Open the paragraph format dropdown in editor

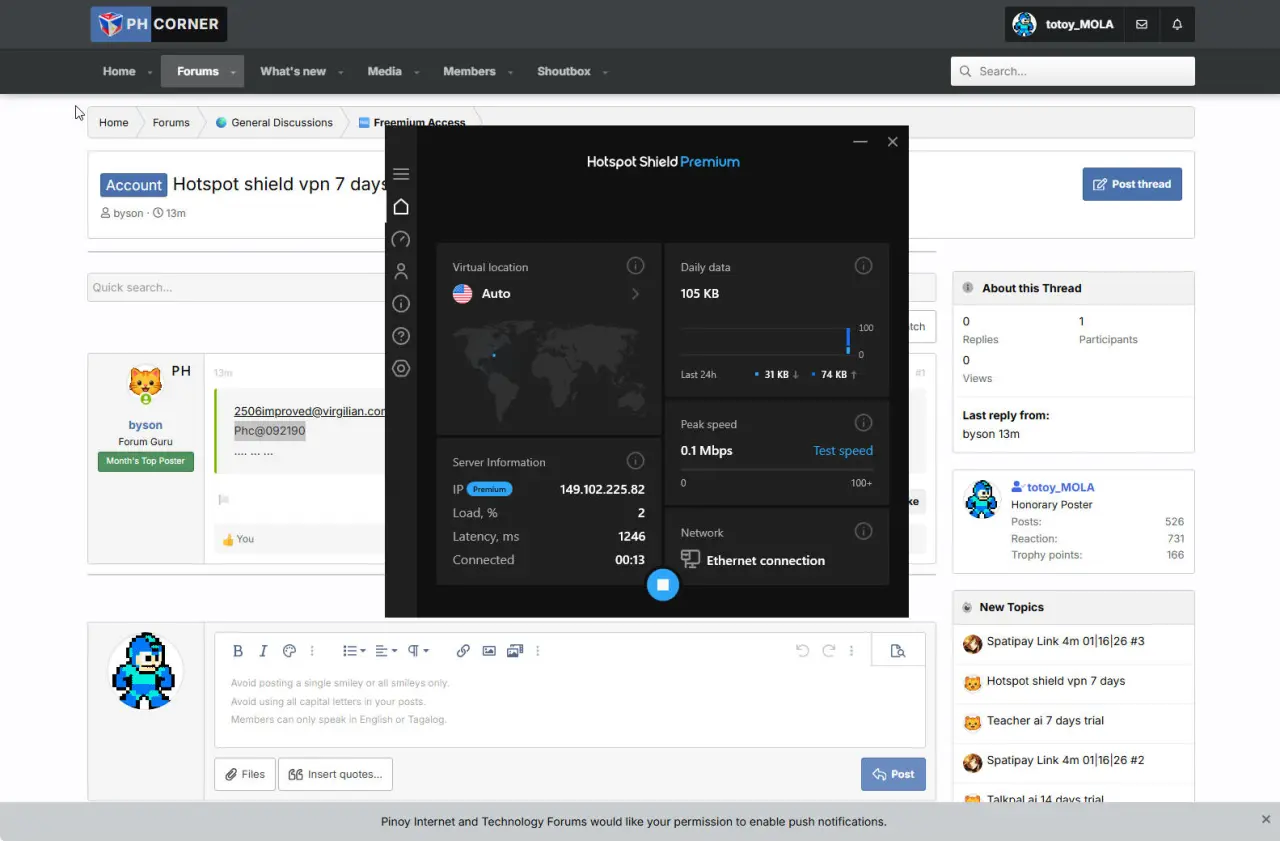point(418,651)
